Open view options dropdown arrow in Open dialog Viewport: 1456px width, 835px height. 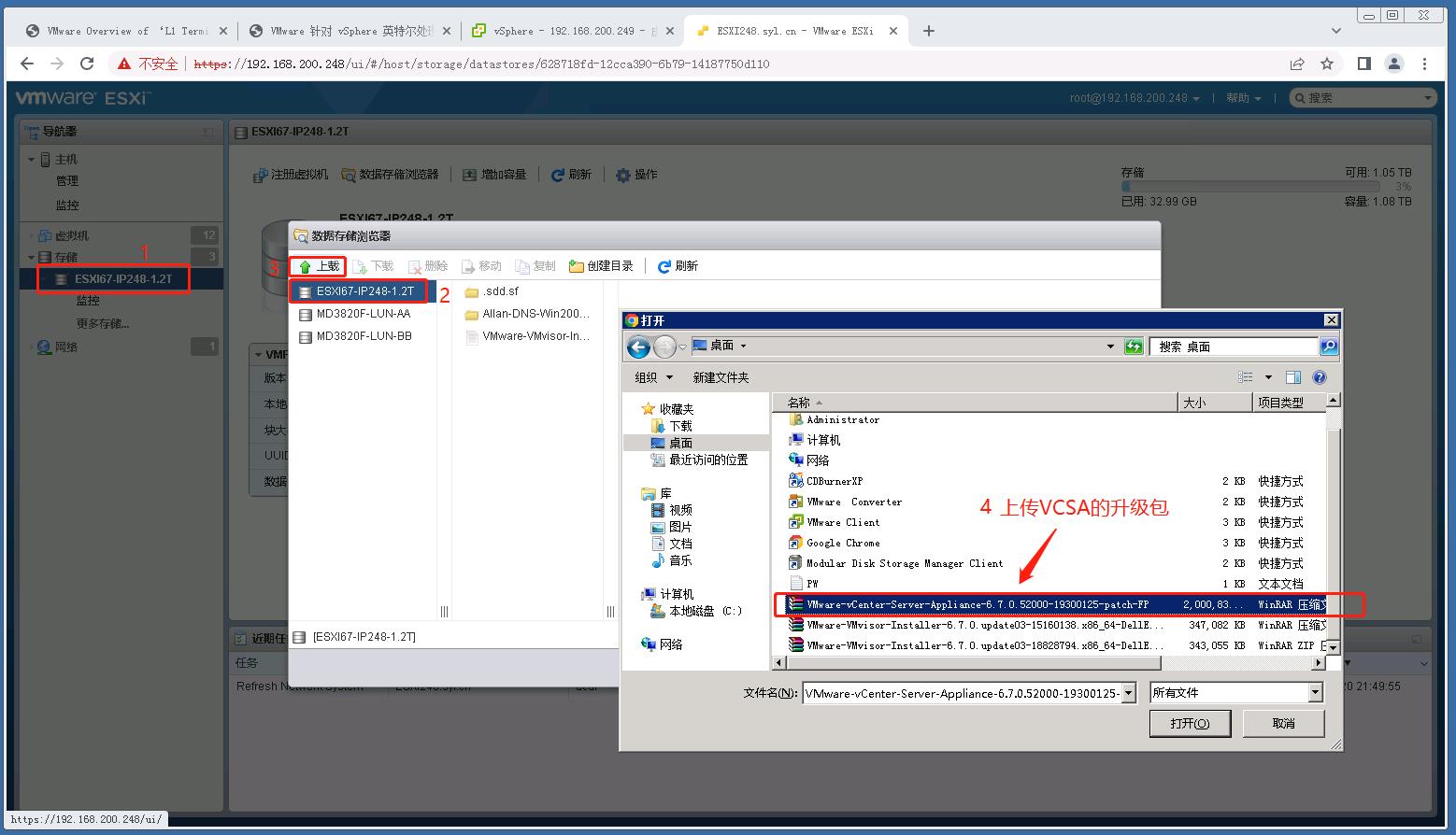tap(1268, 377)
